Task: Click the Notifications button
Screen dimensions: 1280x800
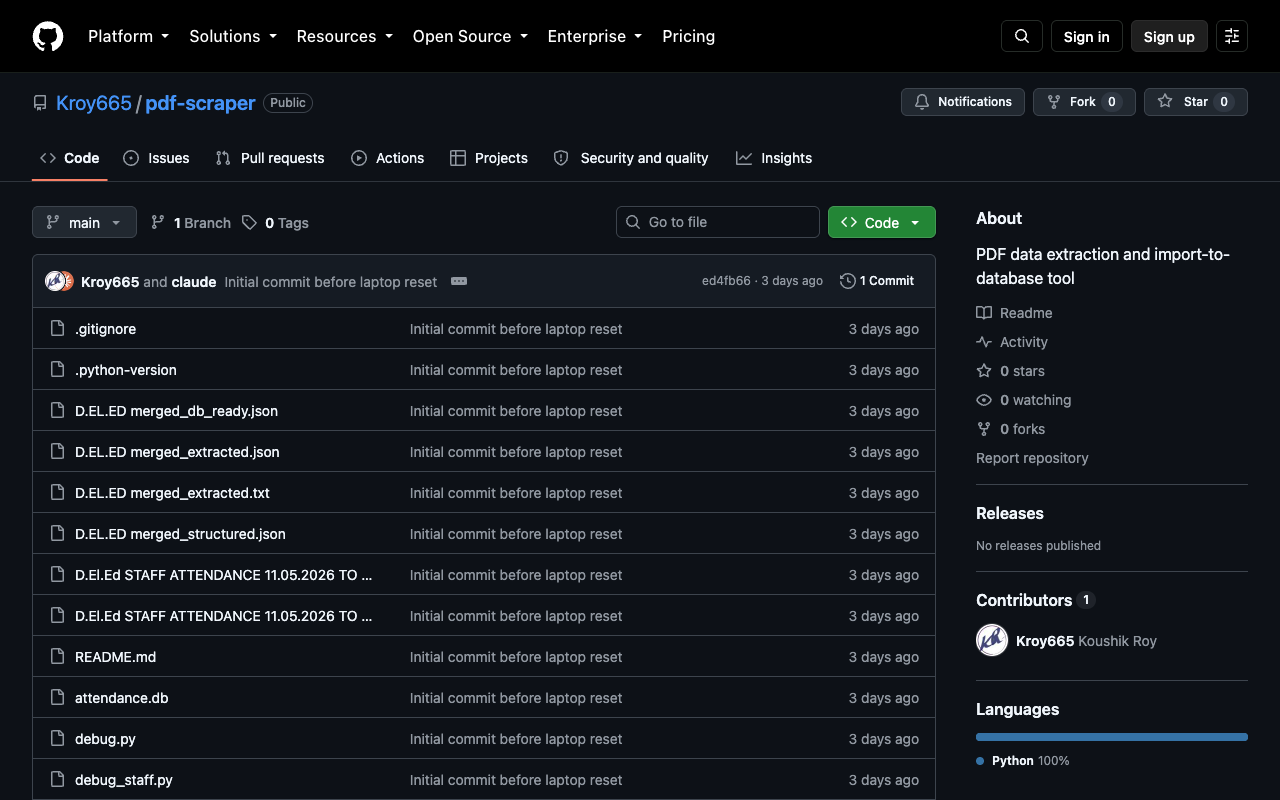Action: 963,102
